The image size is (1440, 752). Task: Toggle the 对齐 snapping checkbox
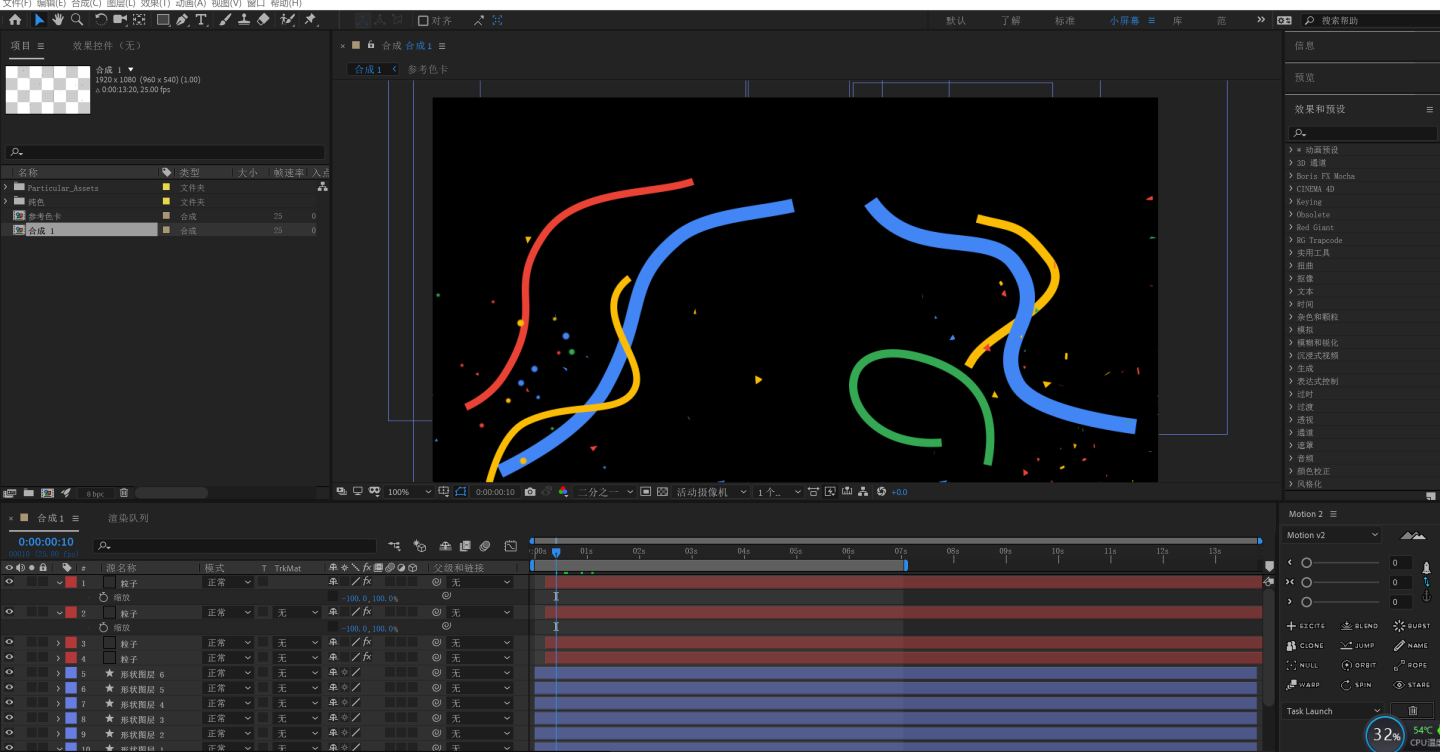pos(423,20)
